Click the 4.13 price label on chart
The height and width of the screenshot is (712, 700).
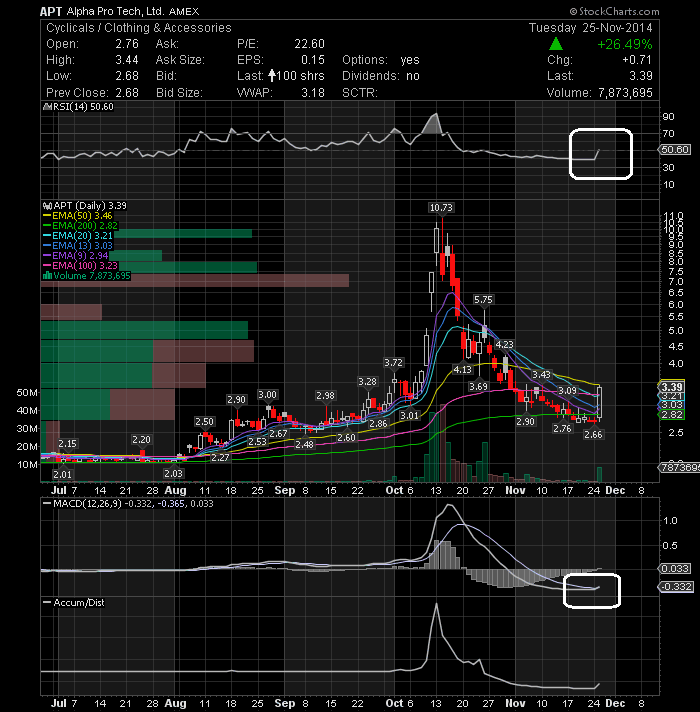[462, 370]
